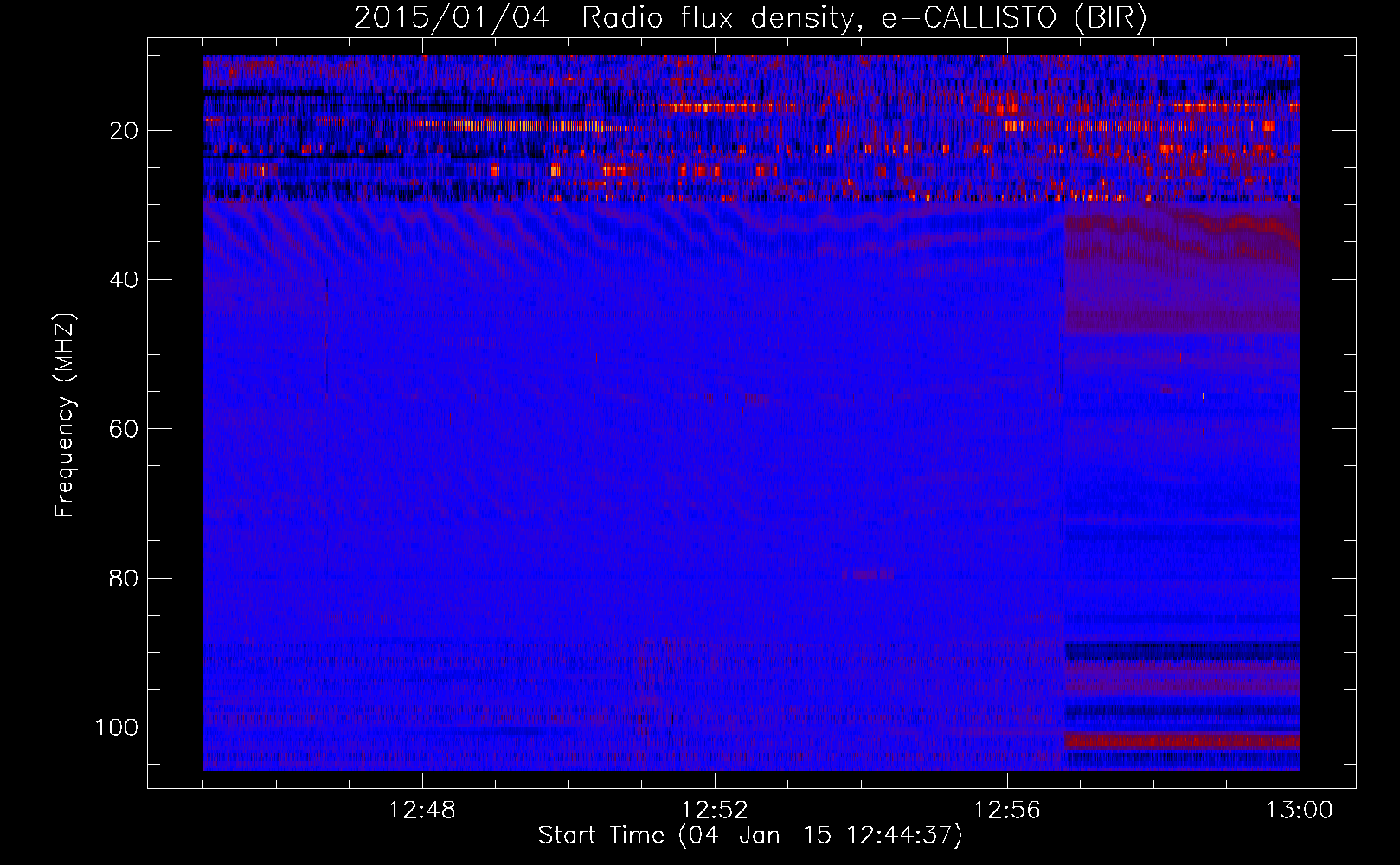Viewport: 1400px width, 865px height.
Task: Click the plot title "Radio flux density, e-CALLISTO (BIR)"
Action: click(x=864, y=18)
